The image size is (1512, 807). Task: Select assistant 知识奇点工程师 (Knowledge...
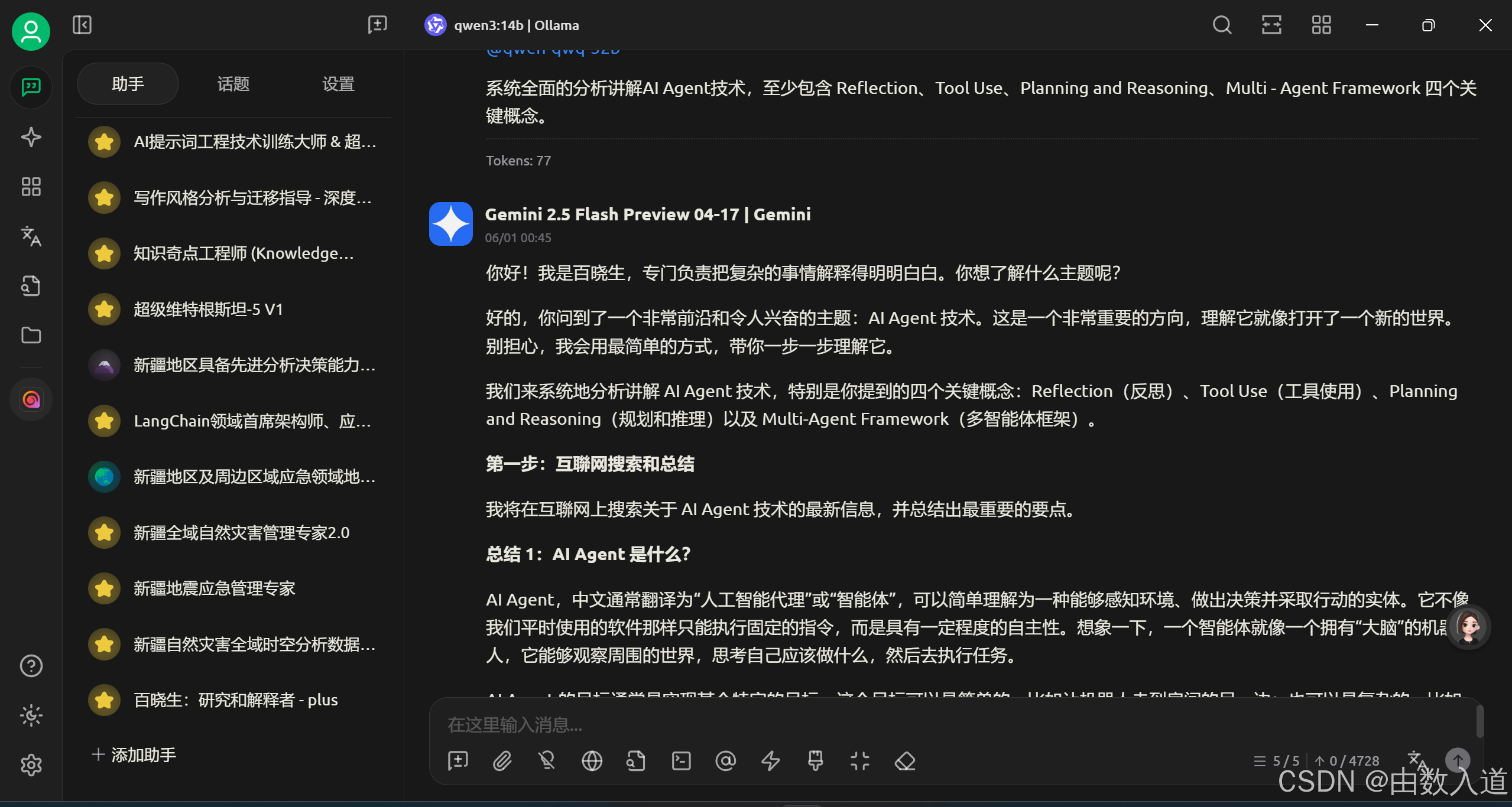[x=233, y=253]
